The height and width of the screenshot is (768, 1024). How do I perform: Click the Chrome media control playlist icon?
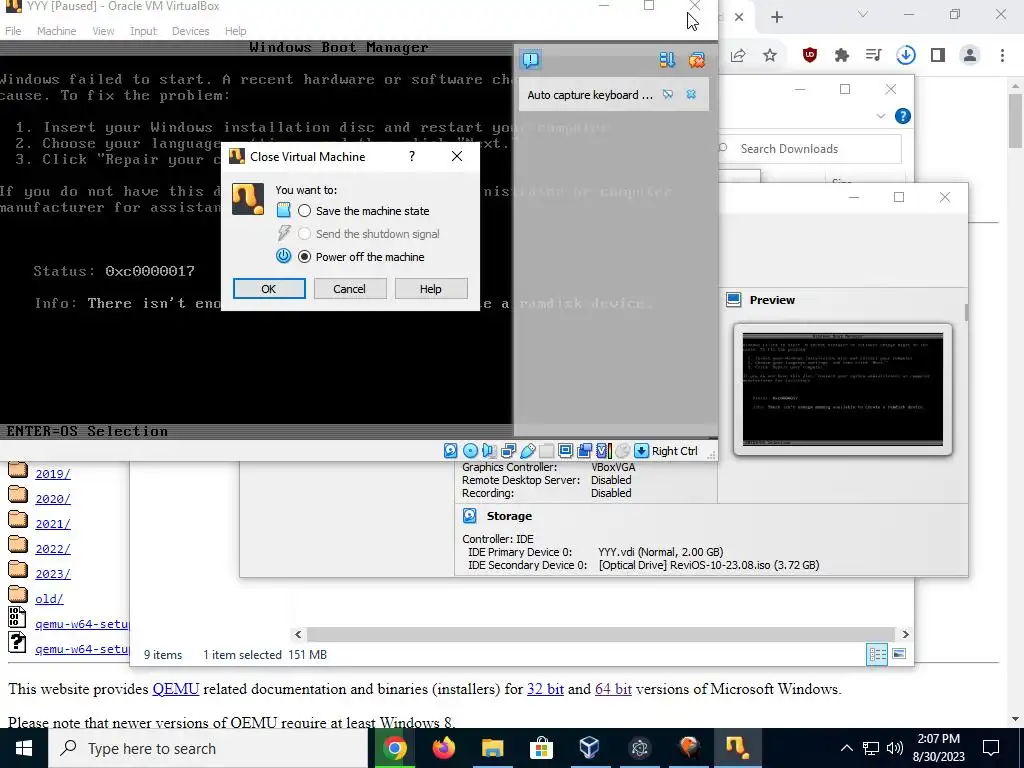click(x=873, y=55)
